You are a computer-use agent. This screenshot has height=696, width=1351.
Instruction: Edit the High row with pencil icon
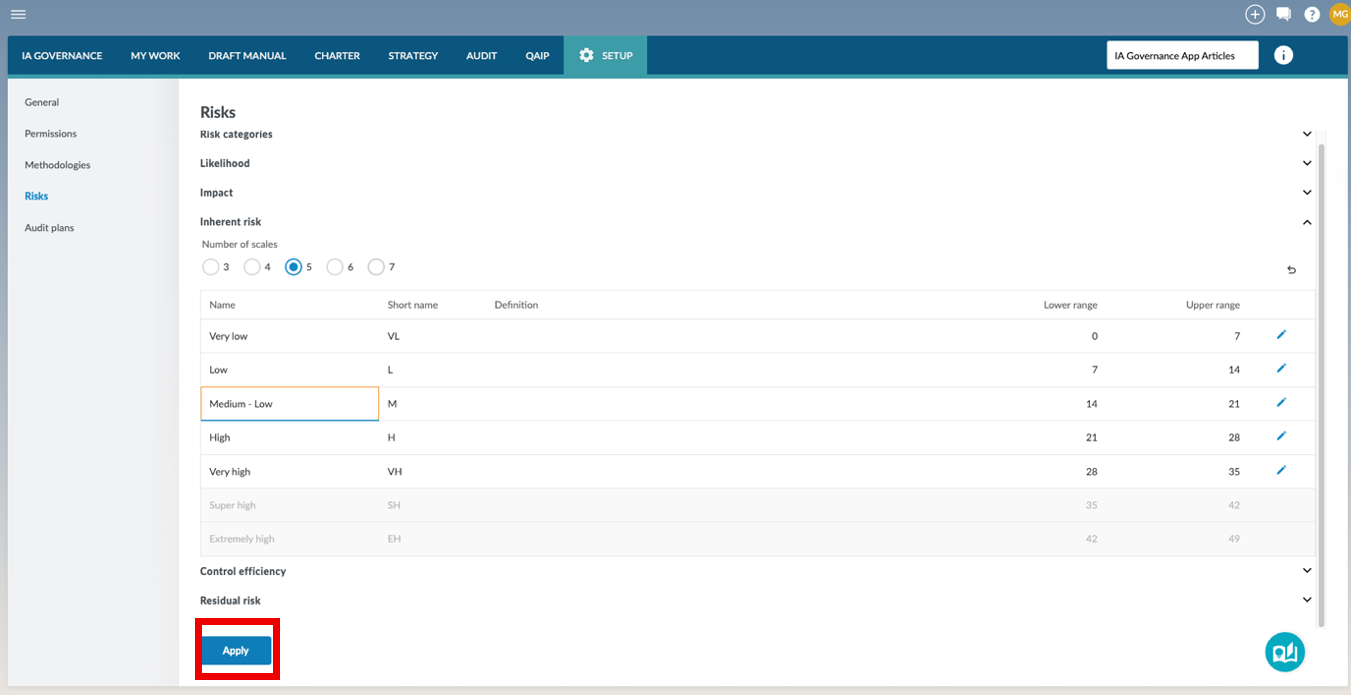[x=1282, y=437]
